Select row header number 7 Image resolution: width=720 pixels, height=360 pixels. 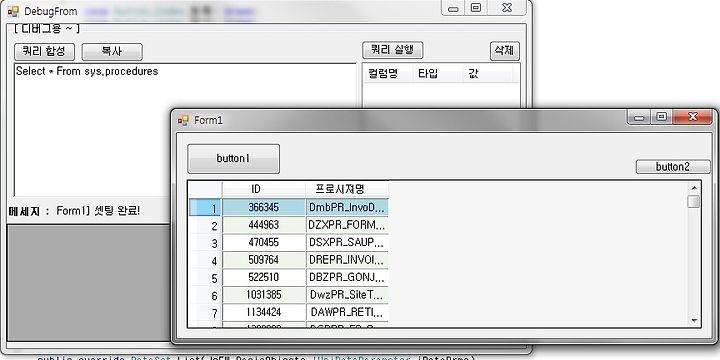(x=205, y=313)
